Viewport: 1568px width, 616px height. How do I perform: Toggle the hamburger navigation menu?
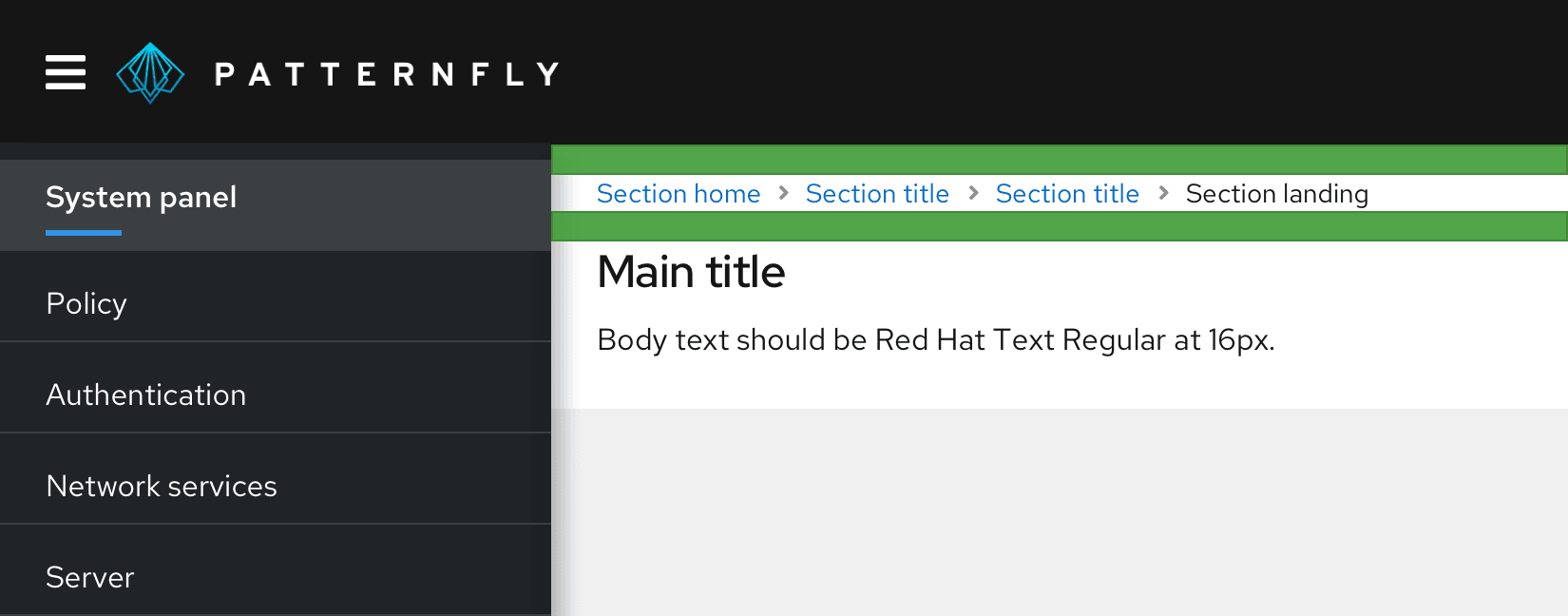tap(66, 72)
